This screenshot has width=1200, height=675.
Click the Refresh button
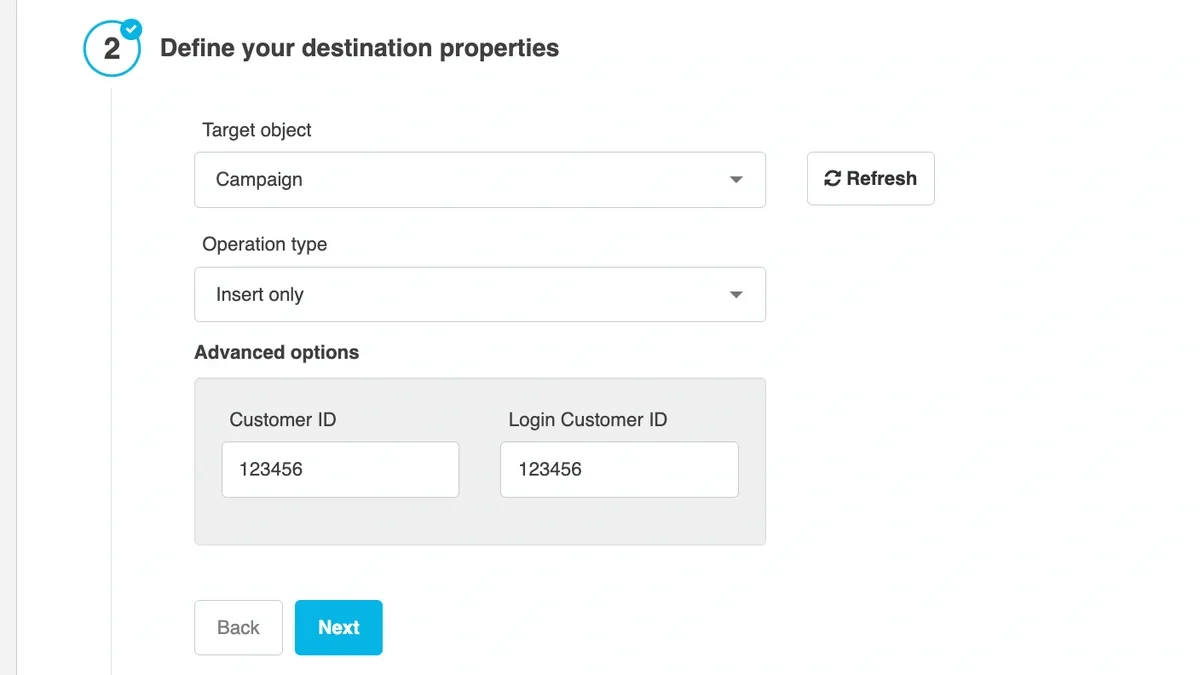coord(870,178)
